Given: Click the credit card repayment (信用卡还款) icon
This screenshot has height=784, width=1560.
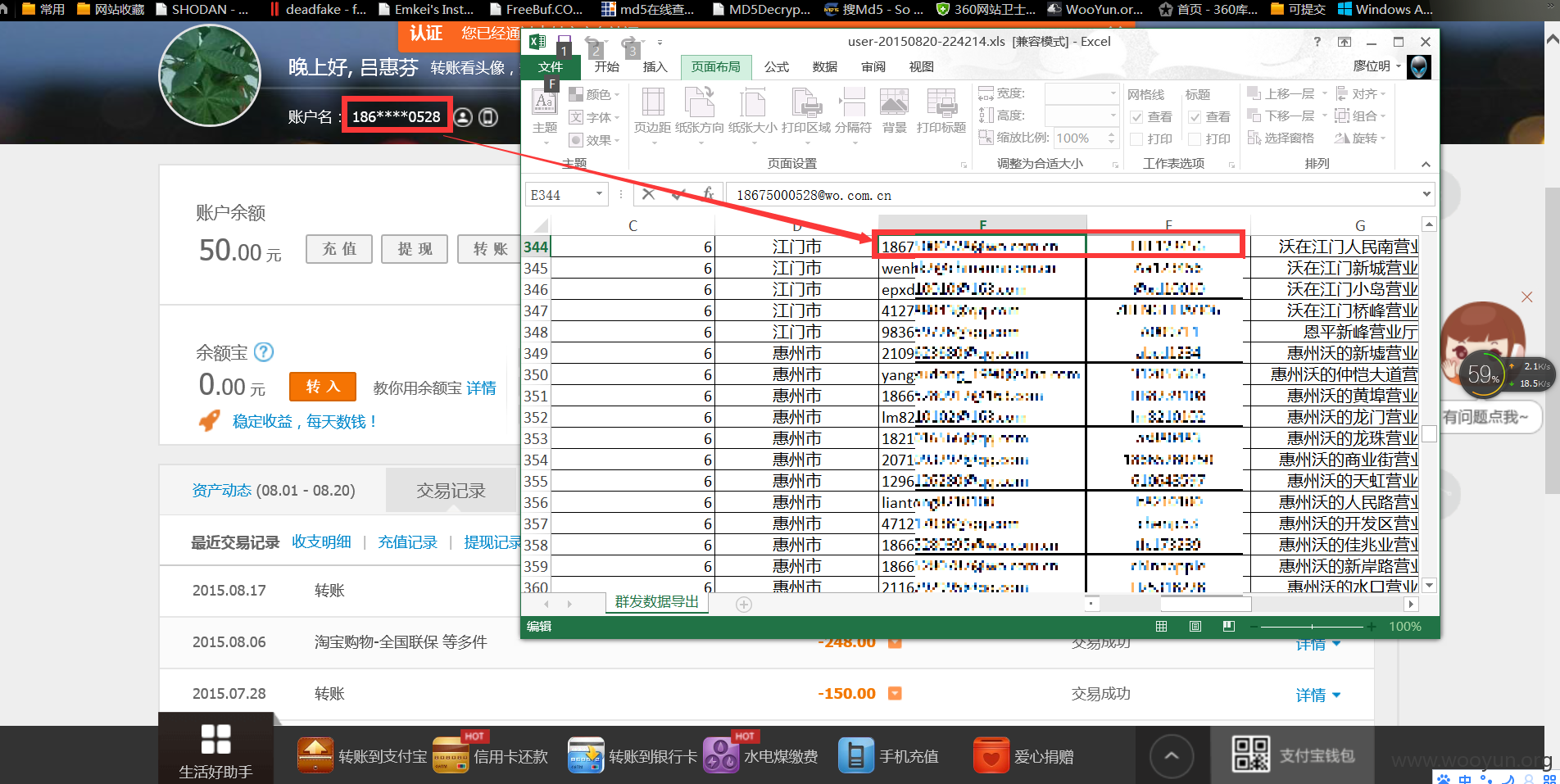Looking at the screenshot, I should (451, 755).
